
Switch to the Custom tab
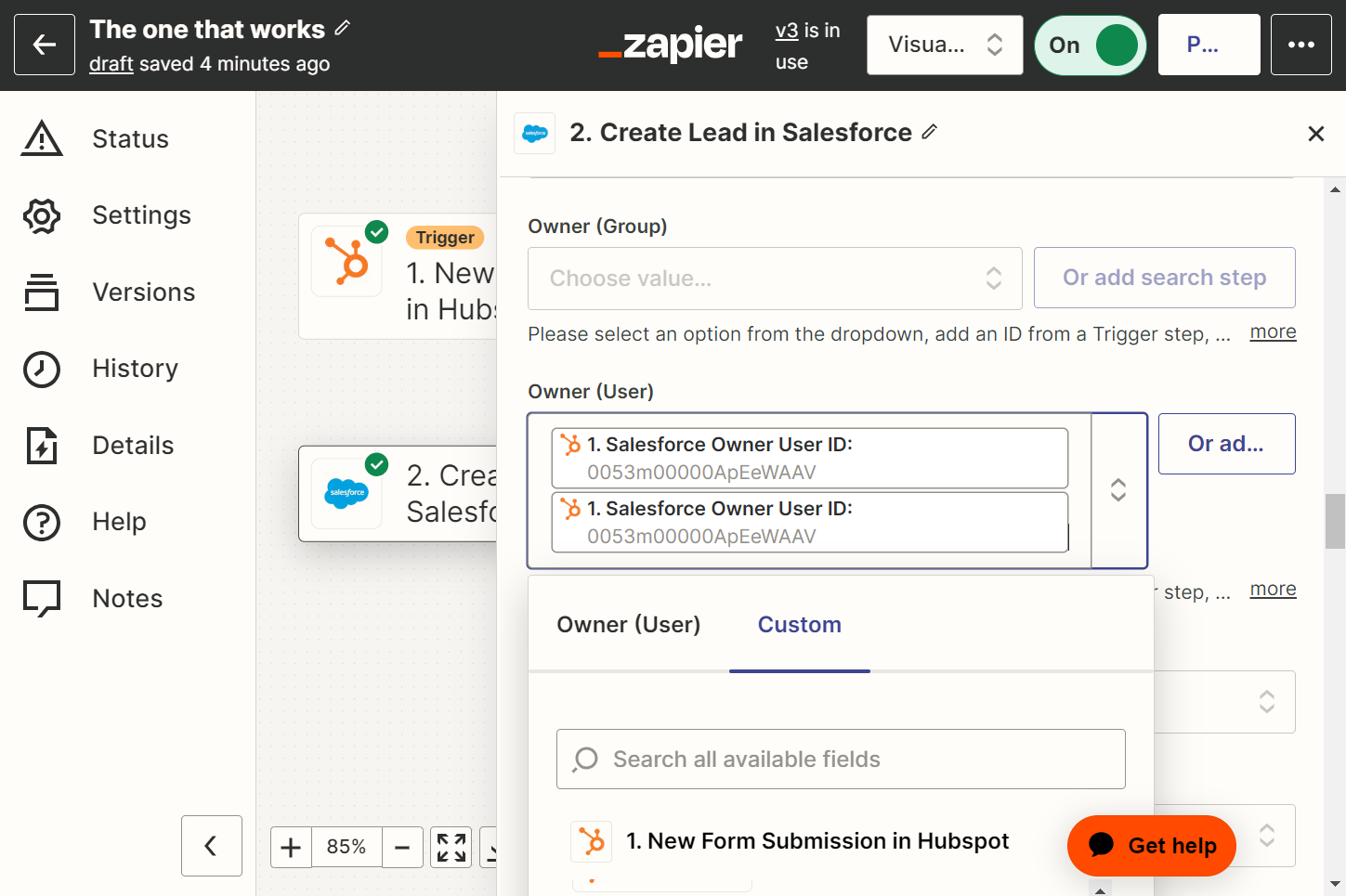800,625
